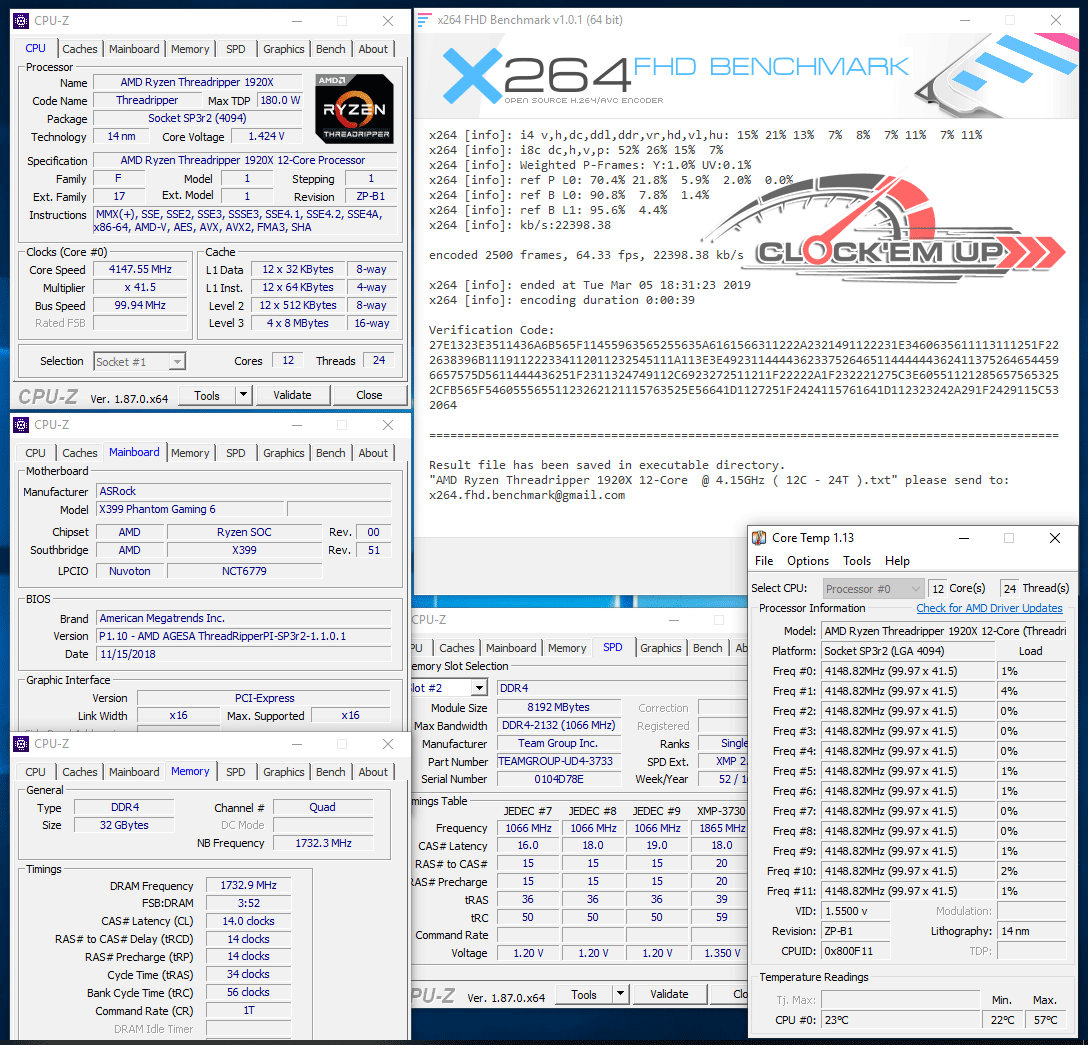Screen dimensions: 1088x1045
Task: Click the Core Temp title bar icon
Action: point(760,538)
